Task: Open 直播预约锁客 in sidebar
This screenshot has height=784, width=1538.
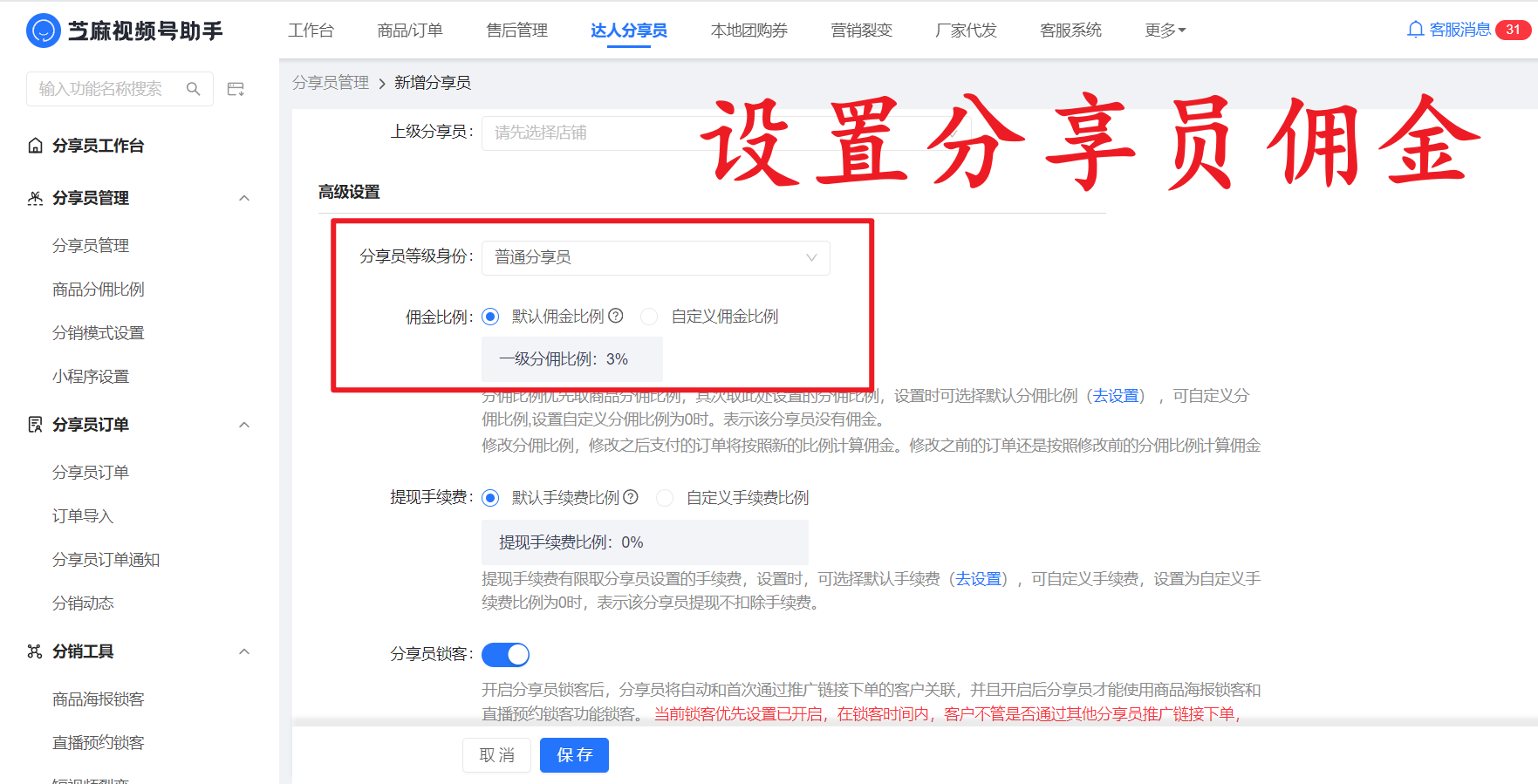Action: [x=99, y=743]
